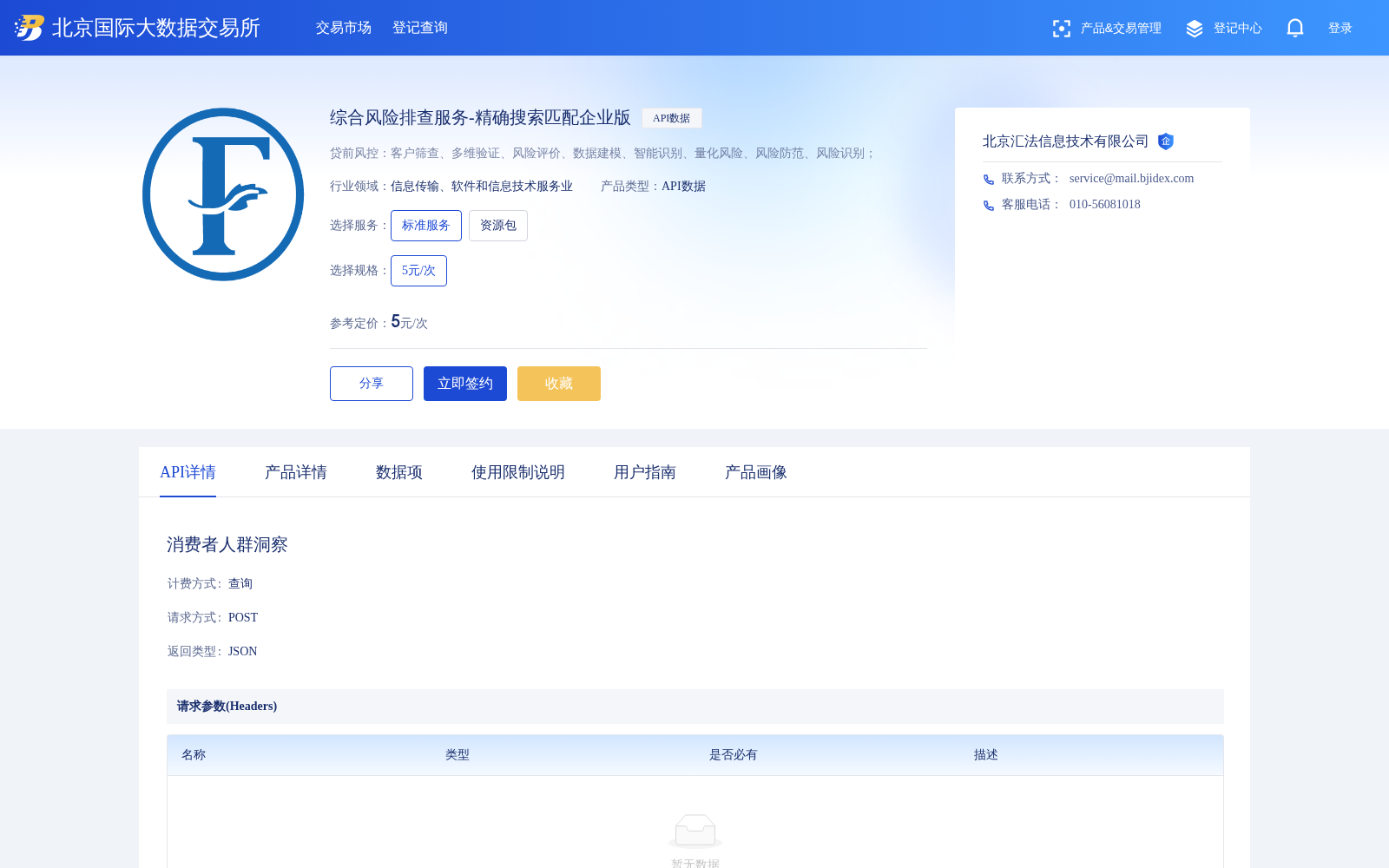Click the enterprise verified shield badge
Screen dimensions: 1389x868
click(1166, 141)
